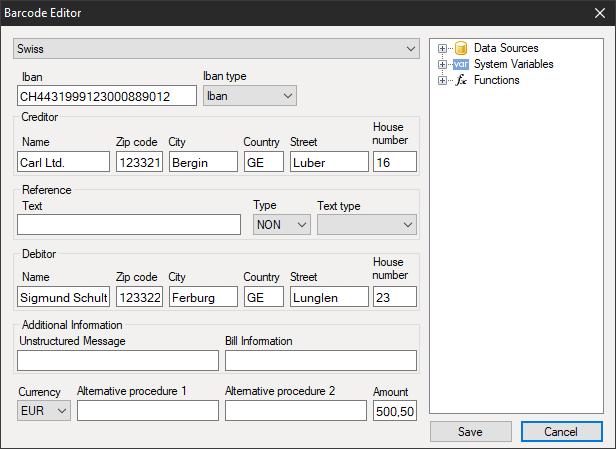
Task: Click the Save button
Action: point(470,432)
